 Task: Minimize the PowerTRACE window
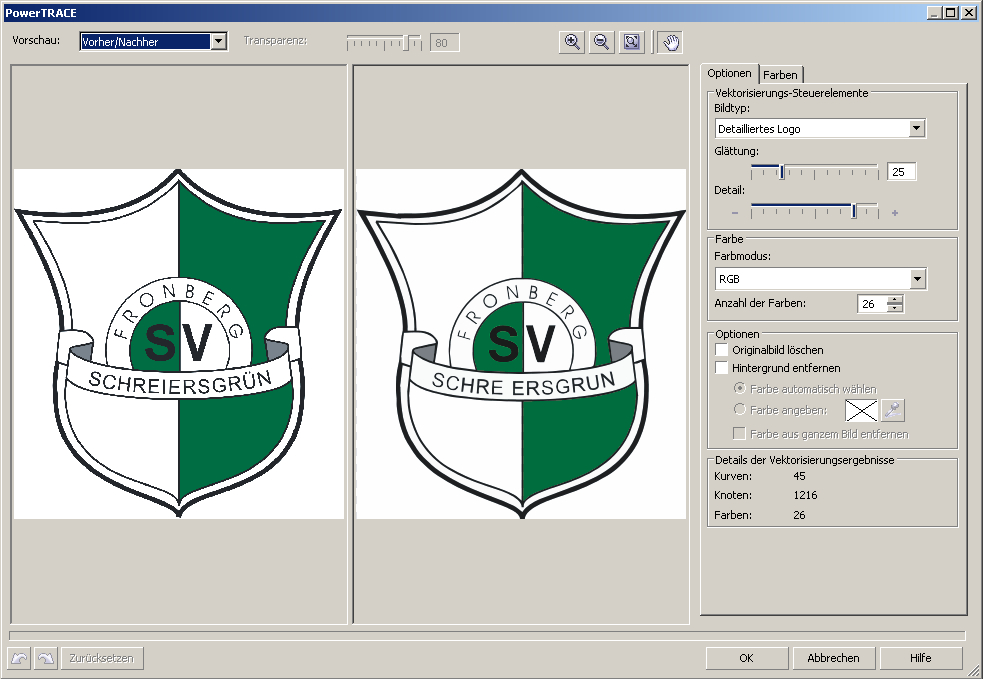(x=934, y=12)
